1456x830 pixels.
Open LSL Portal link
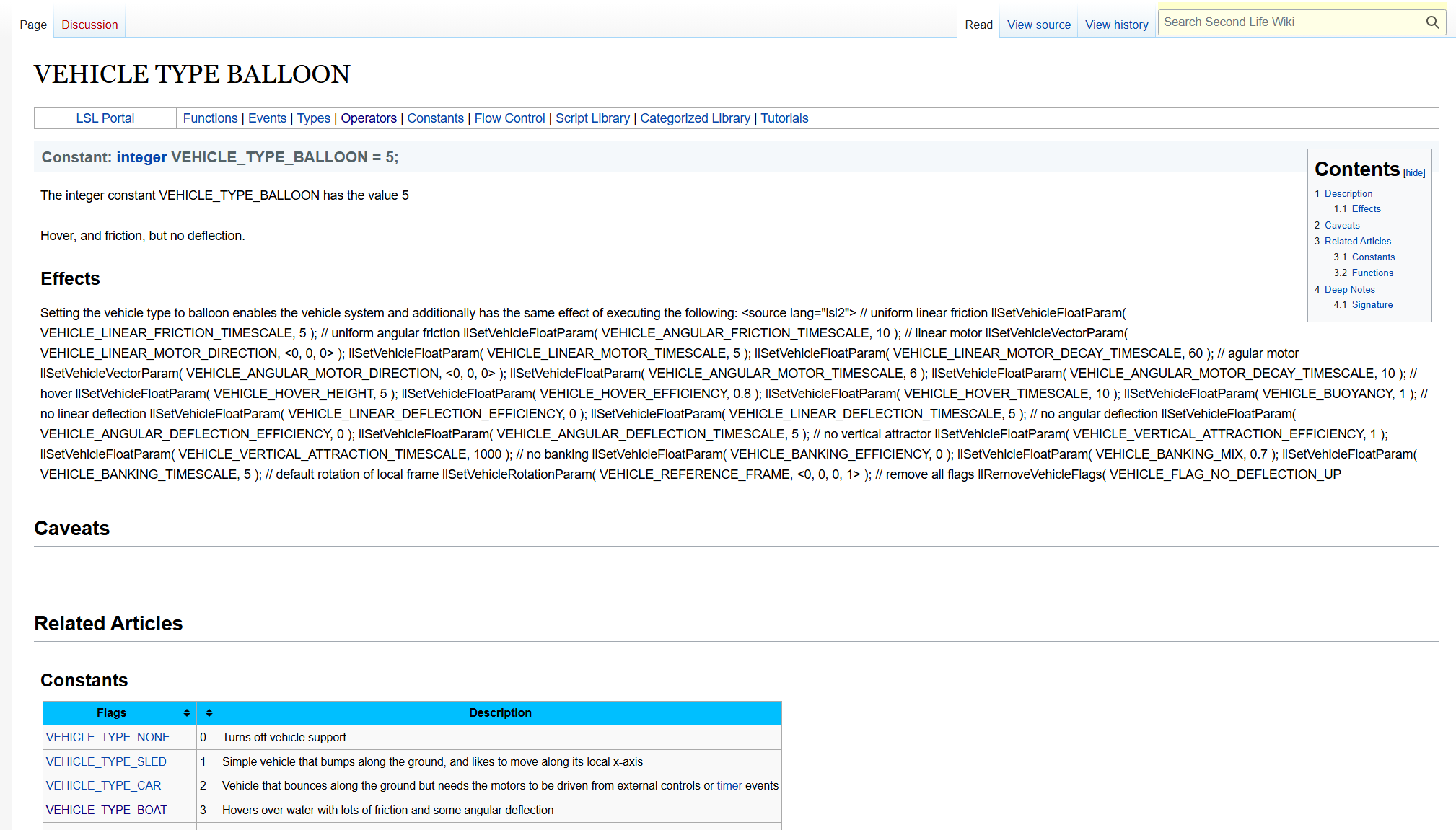pyautogui.click(x=105, y=118)
